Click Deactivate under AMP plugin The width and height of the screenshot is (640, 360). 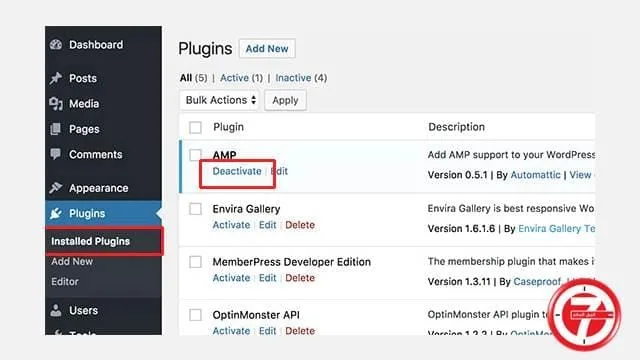click(x=237, y=171)
